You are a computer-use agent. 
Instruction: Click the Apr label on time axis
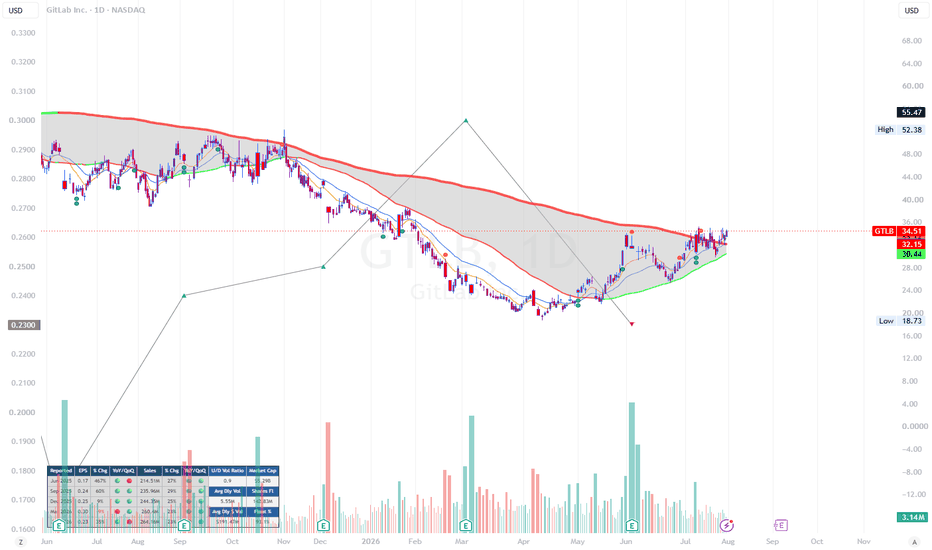point(523,542)
